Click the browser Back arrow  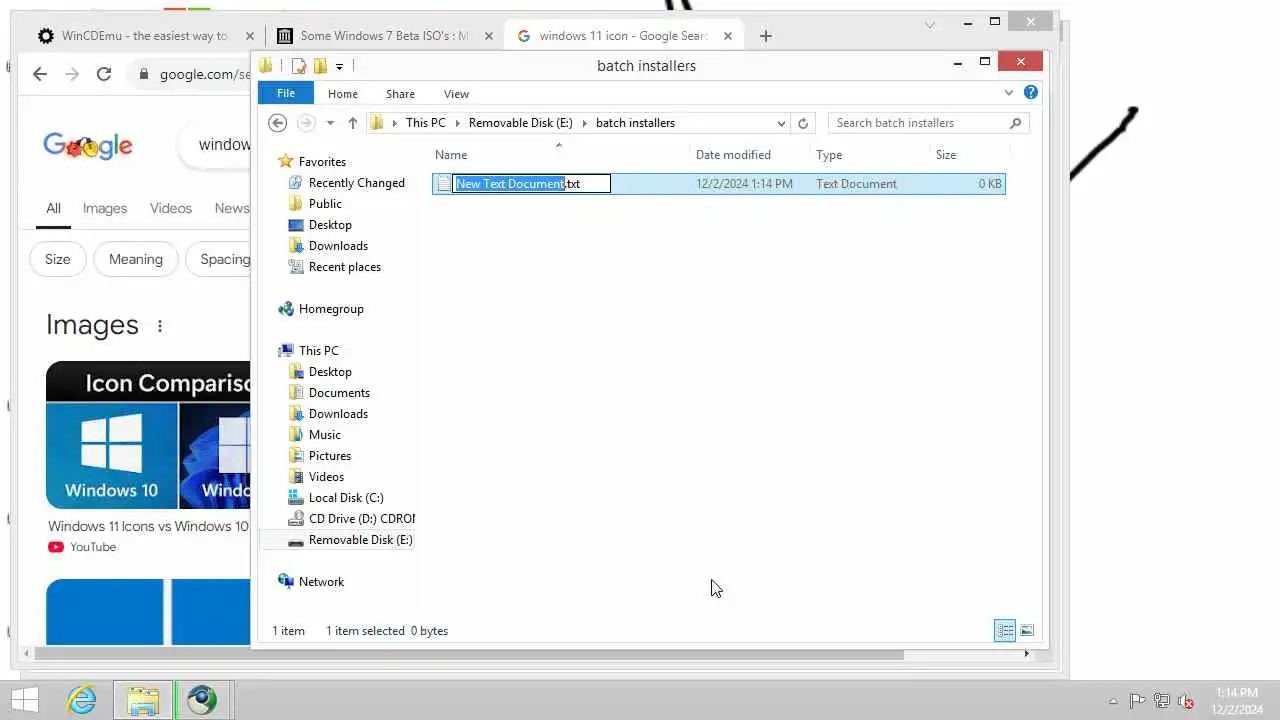(40, 74)
